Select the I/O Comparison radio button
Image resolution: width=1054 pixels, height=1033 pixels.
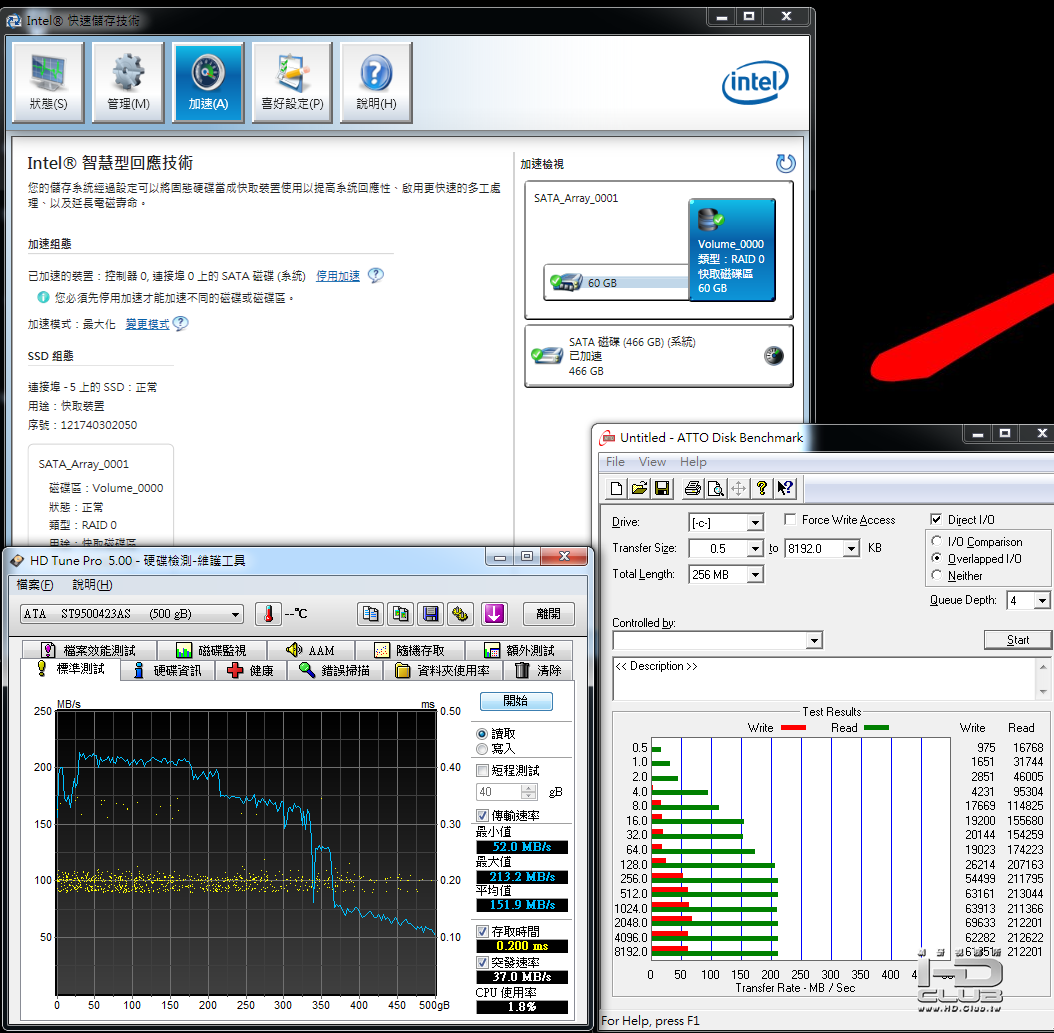pos(937,542)
